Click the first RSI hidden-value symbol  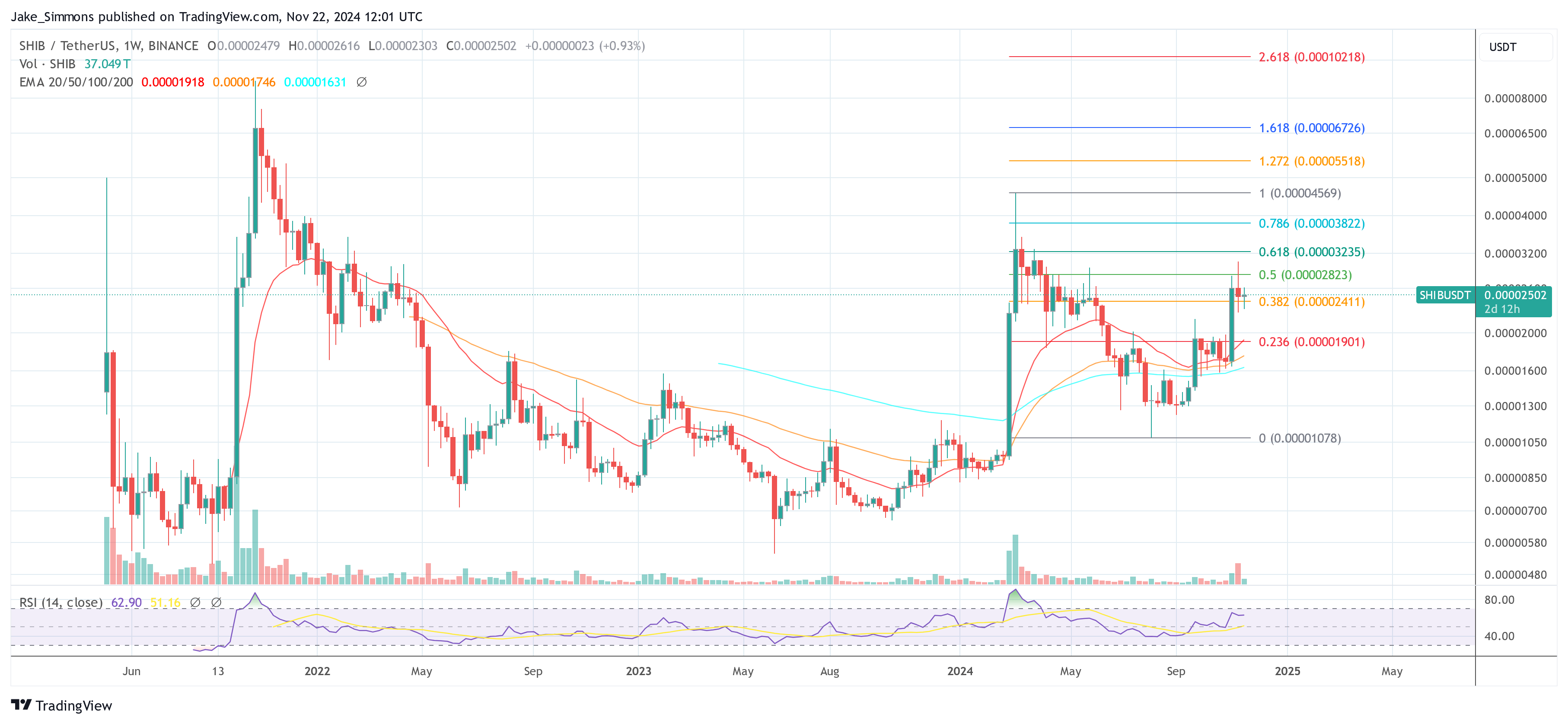pyautogui.click(x=195, y=602)
